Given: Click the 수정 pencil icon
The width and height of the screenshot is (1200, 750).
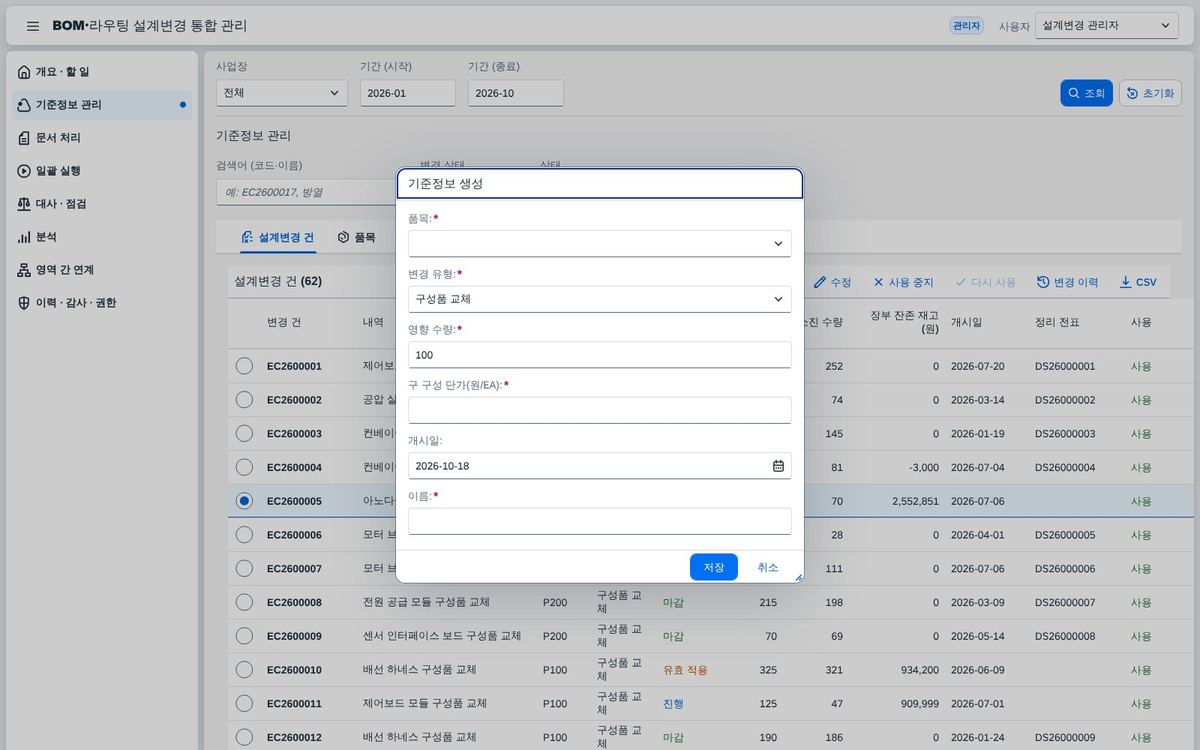Looking at the screenshot, I should 820,282.
